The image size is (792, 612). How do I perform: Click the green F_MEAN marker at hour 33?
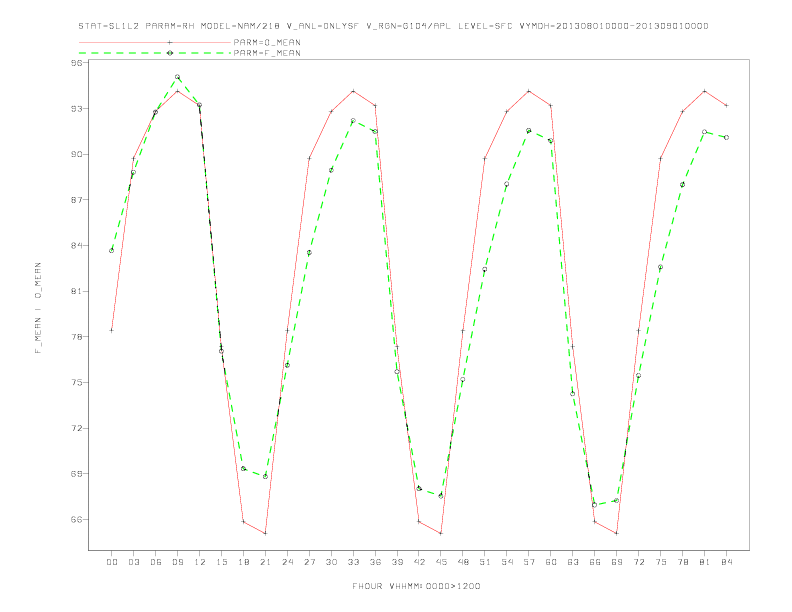pyautogui.click(x=353, y=121)
